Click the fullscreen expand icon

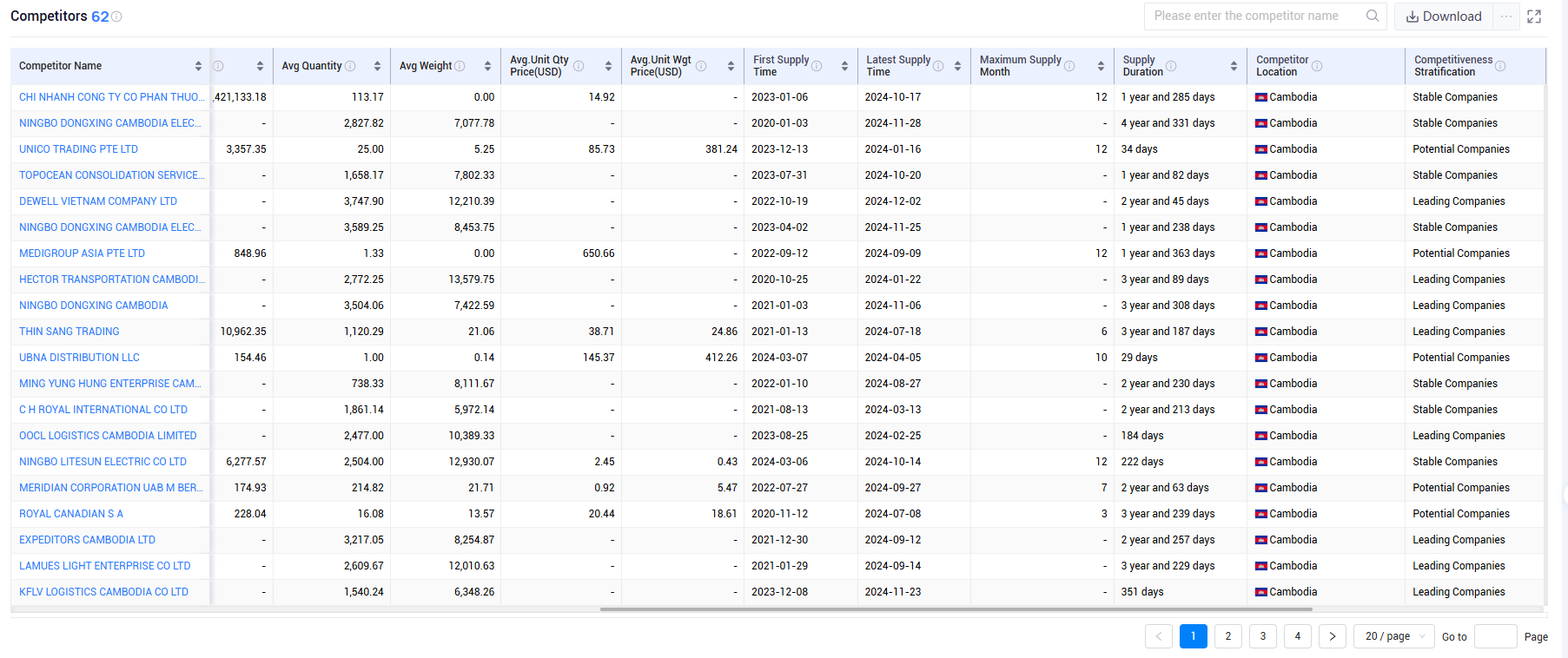[1534, 16]
